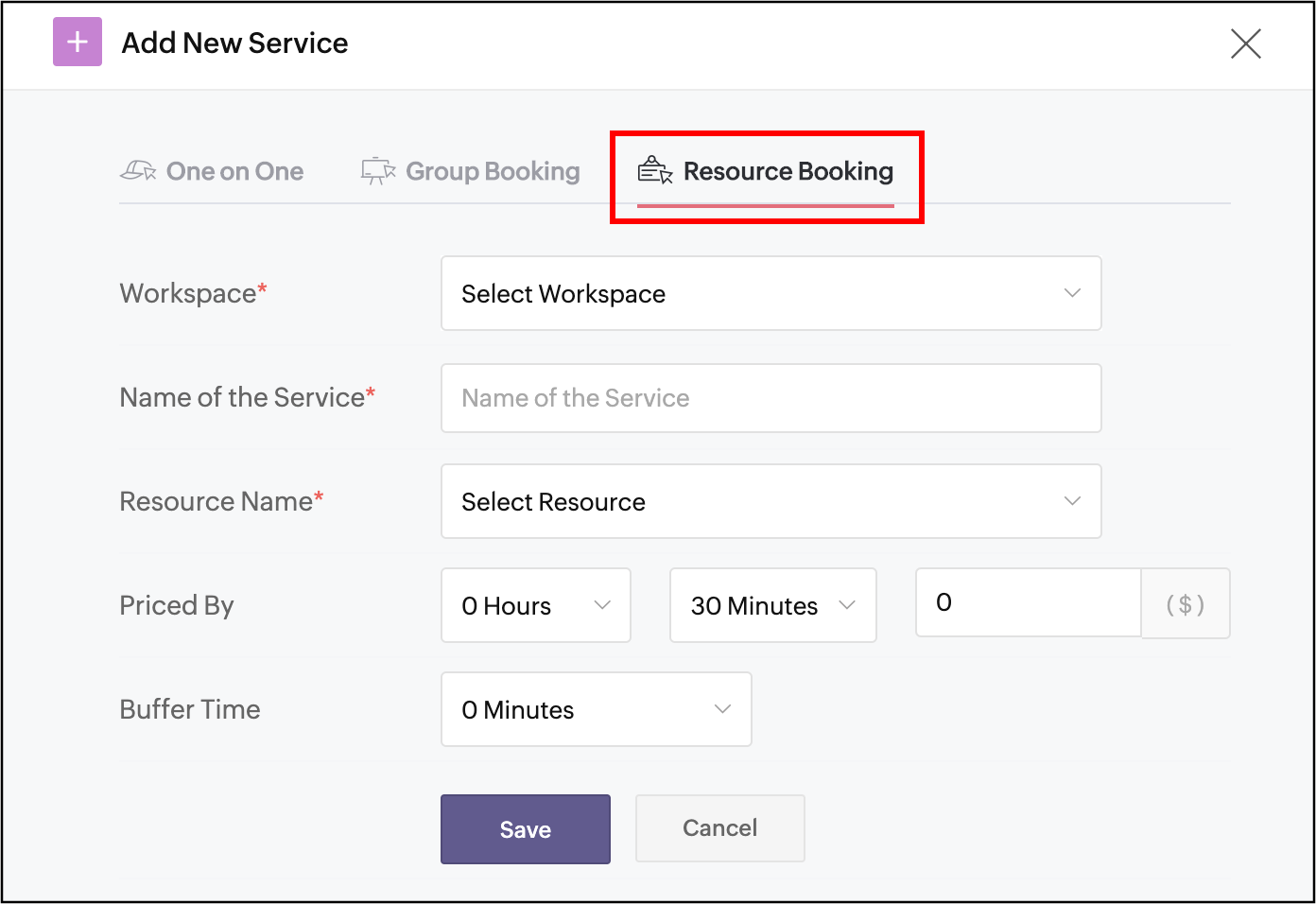The width and height of the screenshot is (1316, 904).
Task: Click the price amount input field
Action: [x=1028, y=603]
